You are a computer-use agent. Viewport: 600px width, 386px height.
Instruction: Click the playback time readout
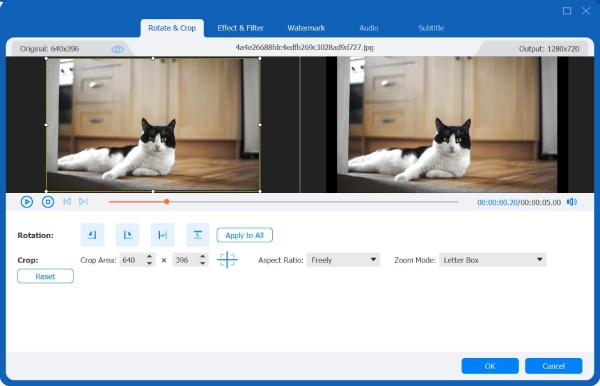519,202
